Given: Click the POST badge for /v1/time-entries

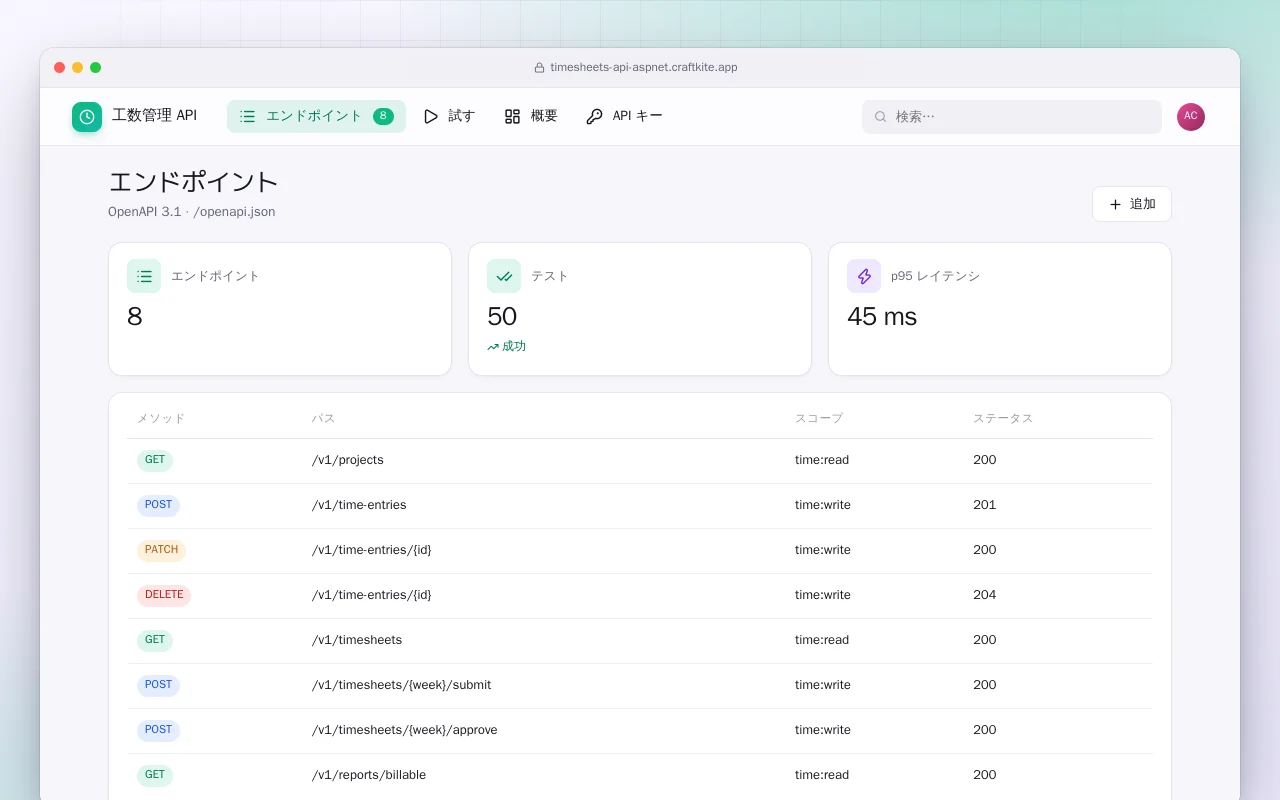Looking at the screenshot, I should click(x=158, y=506).
